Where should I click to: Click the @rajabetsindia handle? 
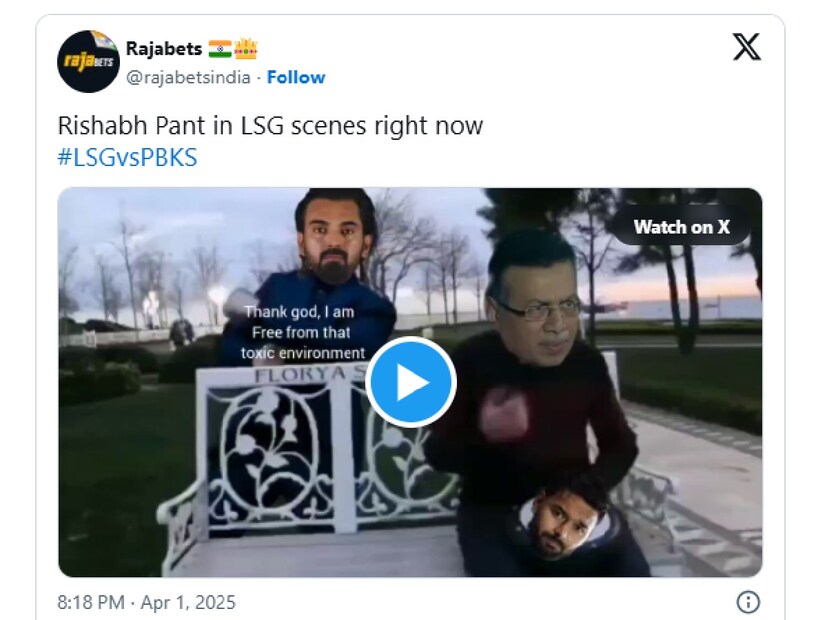pos(189,77)
